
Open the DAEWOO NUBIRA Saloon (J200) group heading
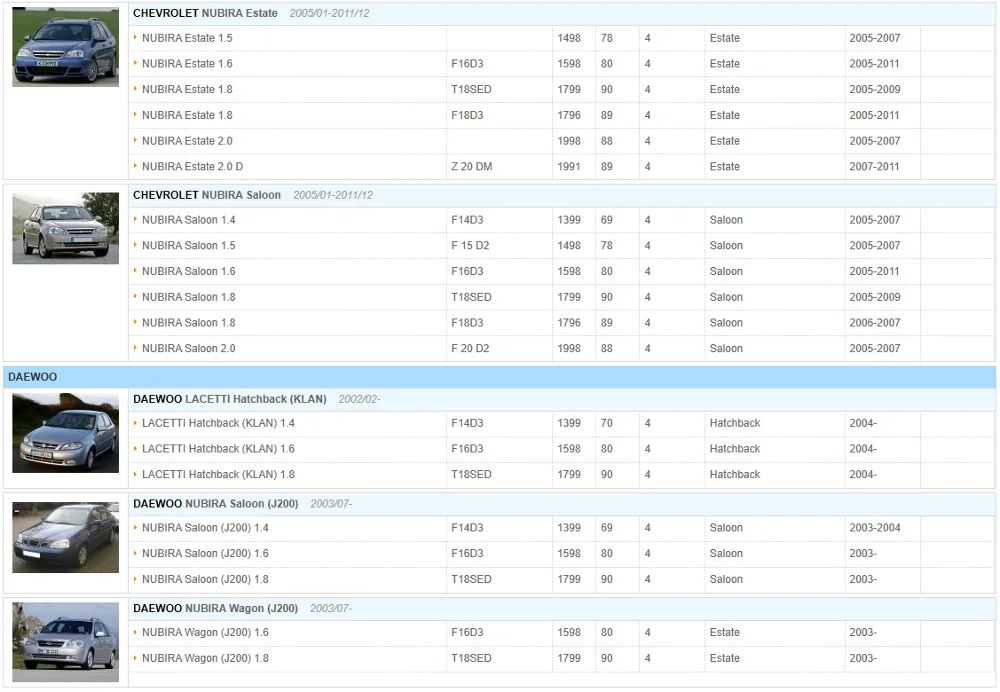pos(215,504)
